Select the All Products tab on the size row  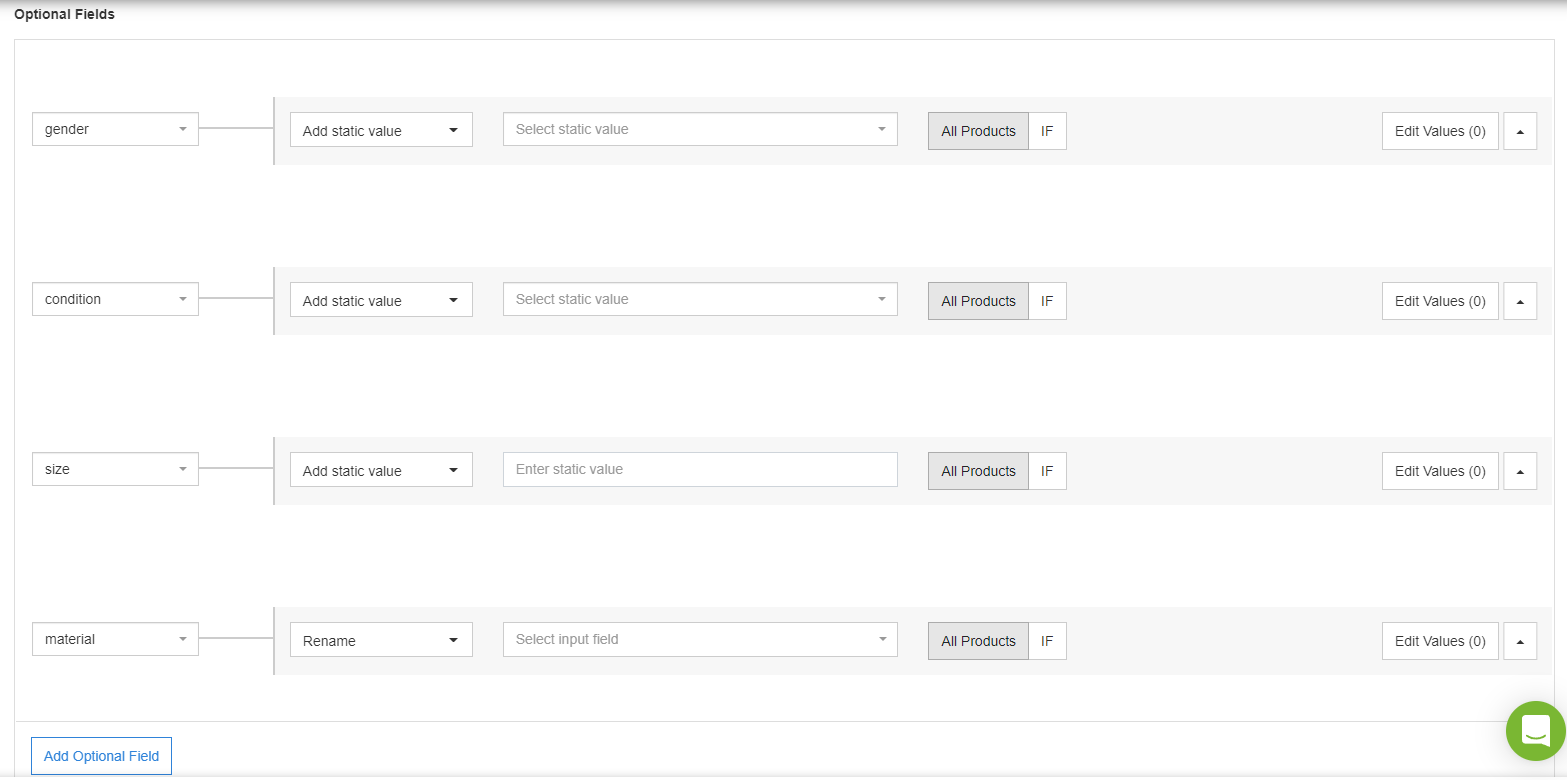coord(977,470)
